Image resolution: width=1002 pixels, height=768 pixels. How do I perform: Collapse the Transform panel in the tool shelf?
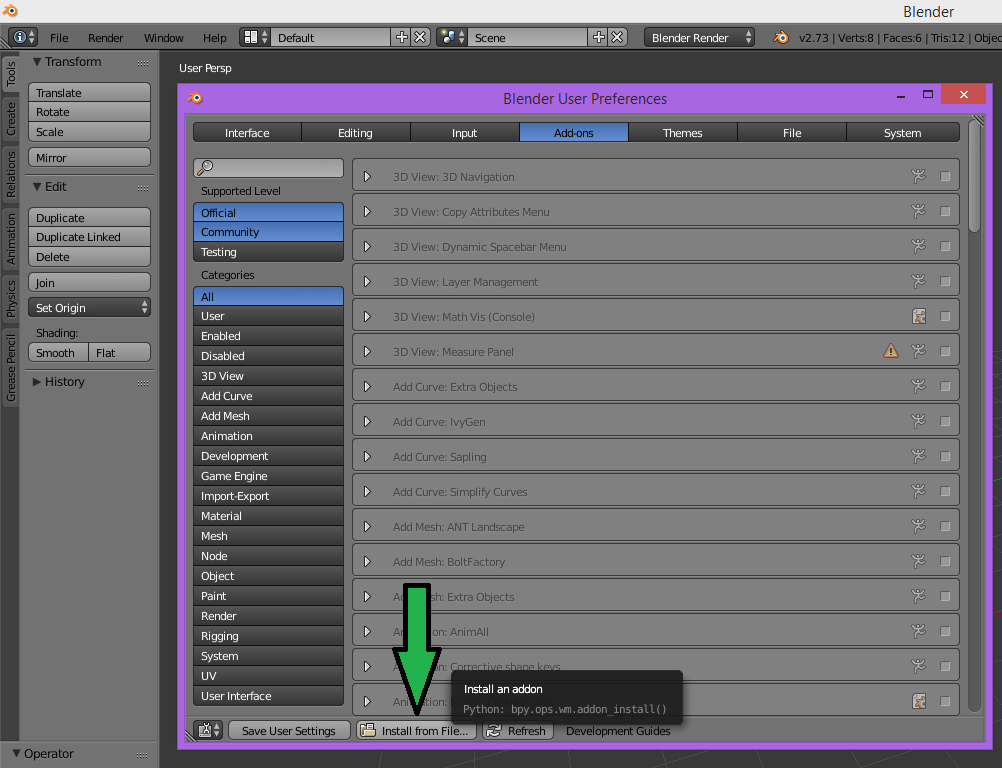tap(37, 61)
